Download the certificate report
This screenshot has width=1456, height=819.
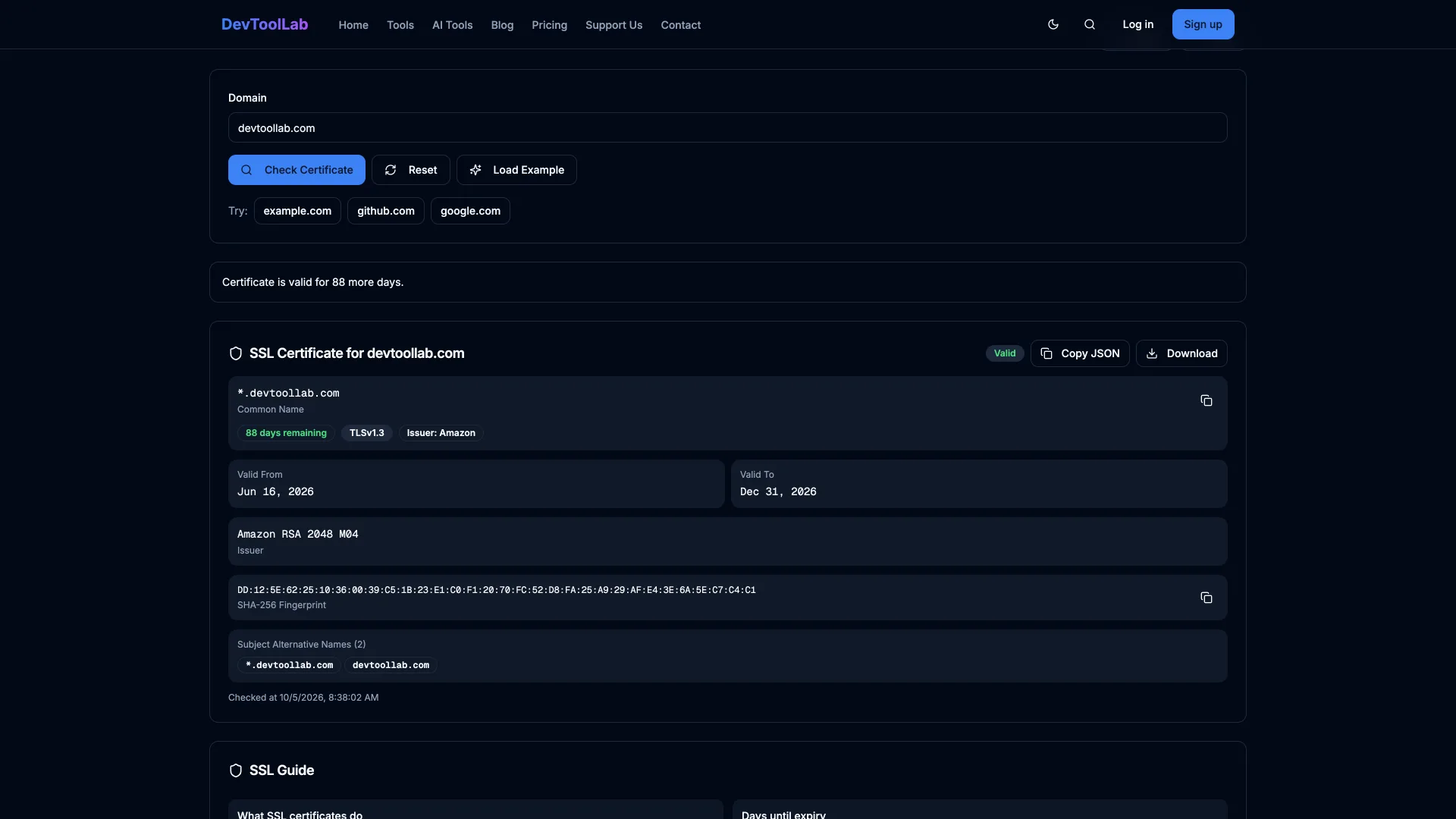1181,353
